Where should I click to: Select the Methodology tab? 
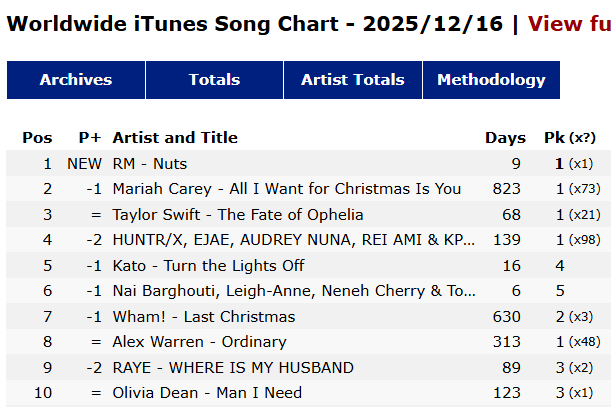click(x=491, y=80)
